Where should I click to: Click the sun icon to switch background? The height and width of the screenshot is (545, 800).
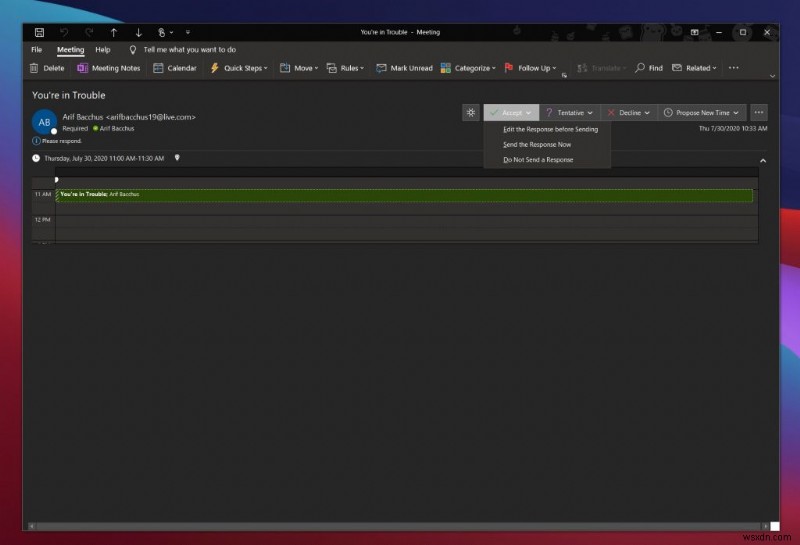pos(471,113)
